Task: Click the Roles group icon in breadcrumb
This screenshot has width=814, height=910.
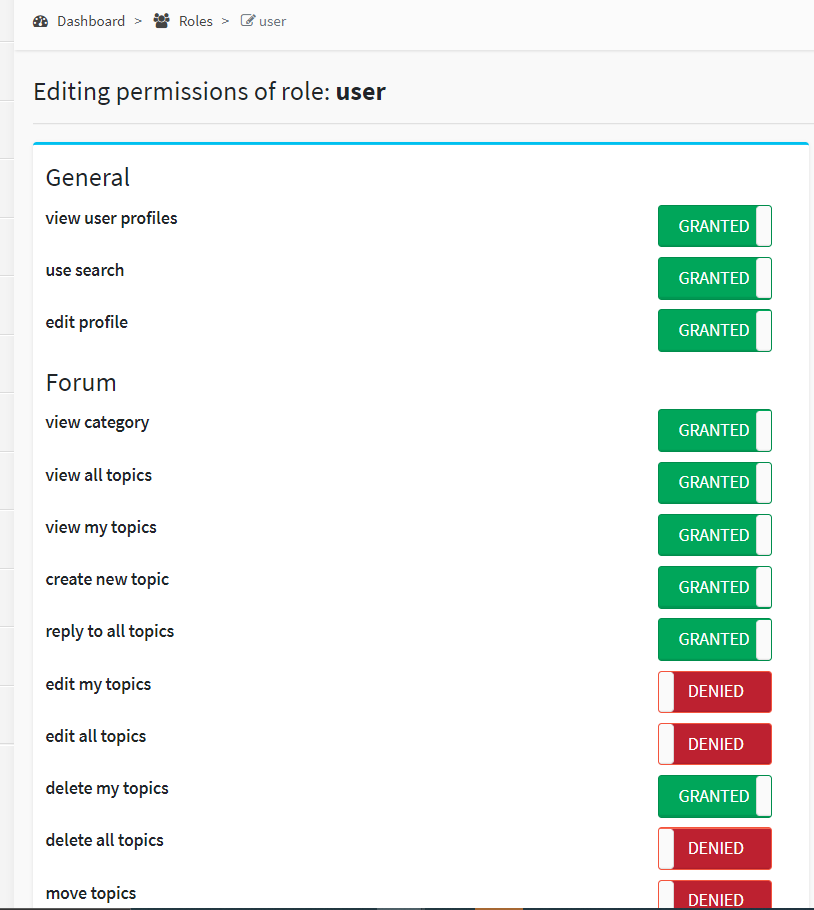Action: (x=161, y=21)
